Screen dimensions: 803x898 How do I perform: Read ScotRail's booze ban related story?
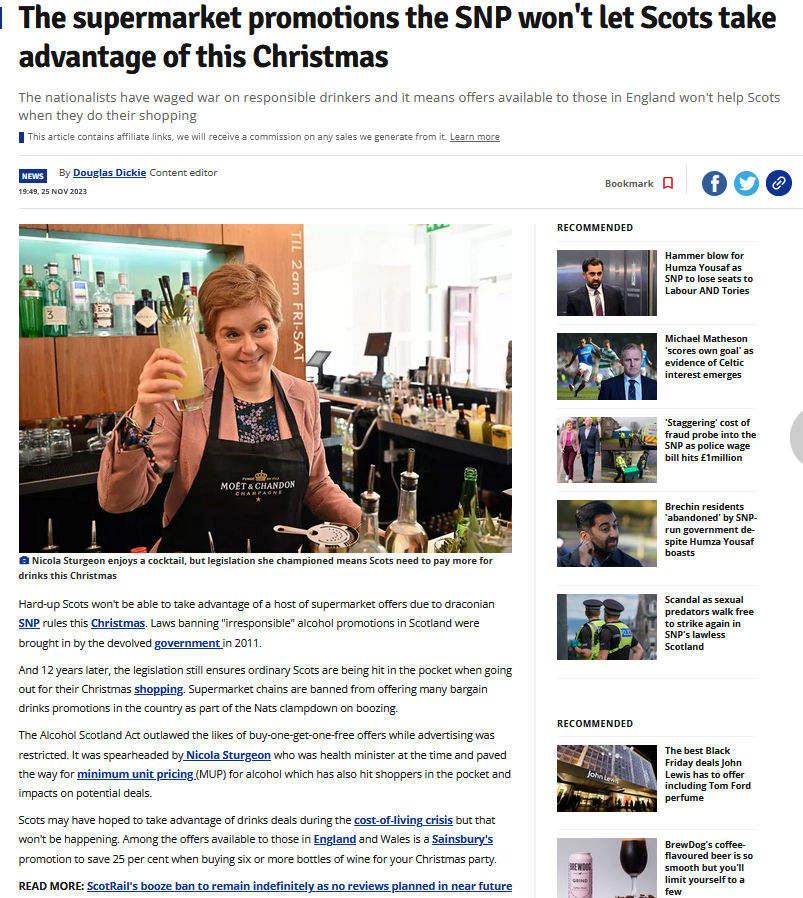[x=300, y=886]
